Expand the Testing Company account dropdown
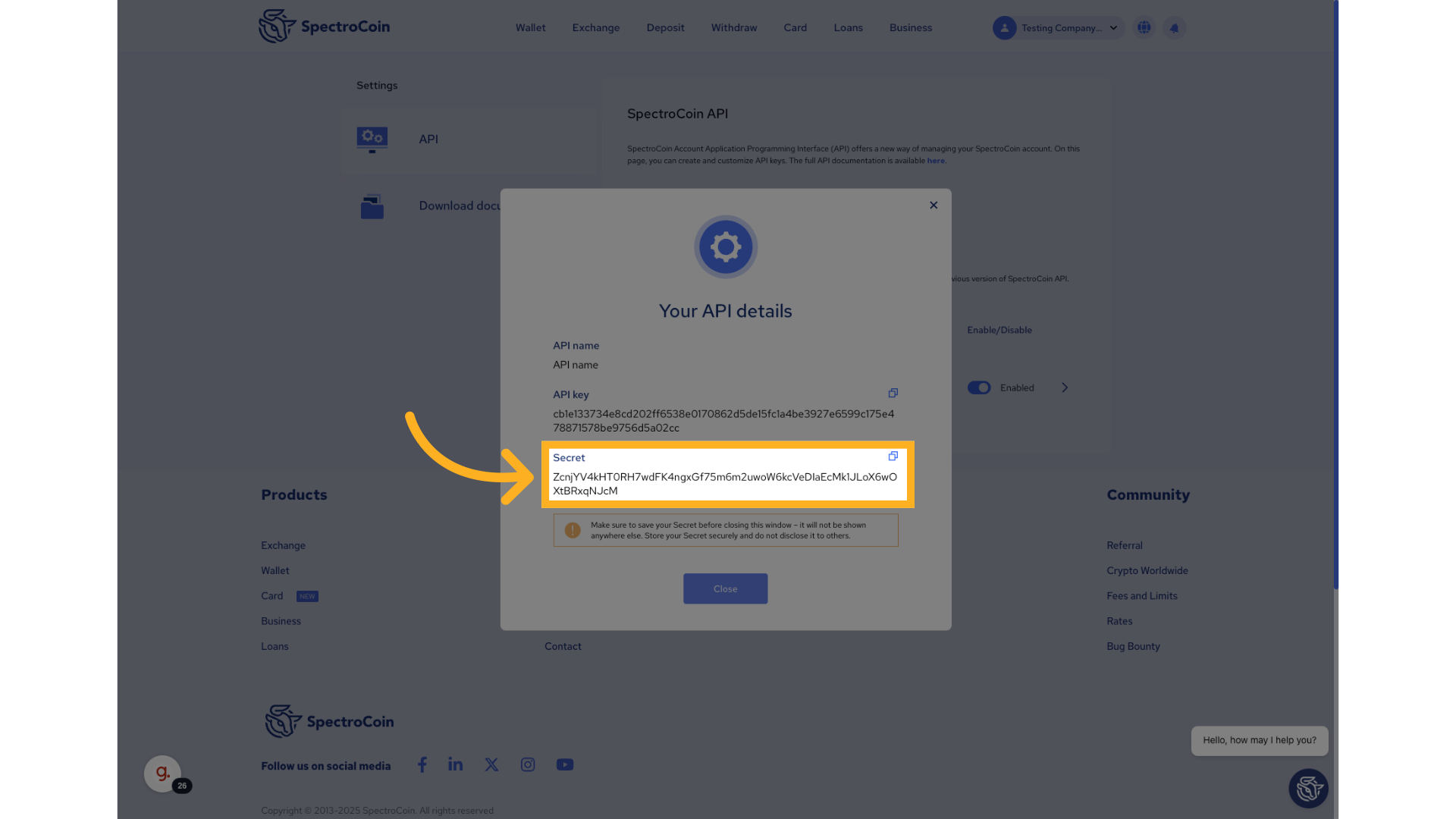The height and width of the screenshot is (819, 1456). coord(1113,28)
